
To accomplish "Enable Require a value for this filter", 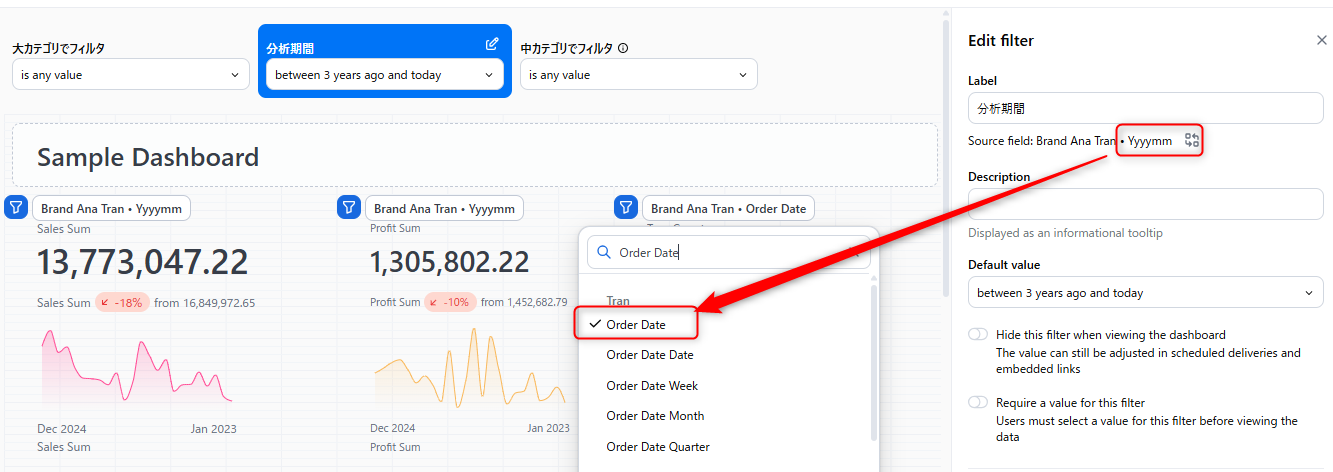I will (x=978, y=403).
